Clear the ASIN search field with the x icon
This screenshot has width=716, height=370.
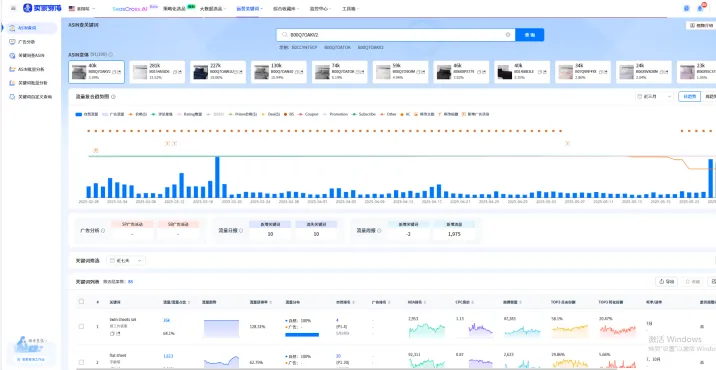[x=508, y=35]
